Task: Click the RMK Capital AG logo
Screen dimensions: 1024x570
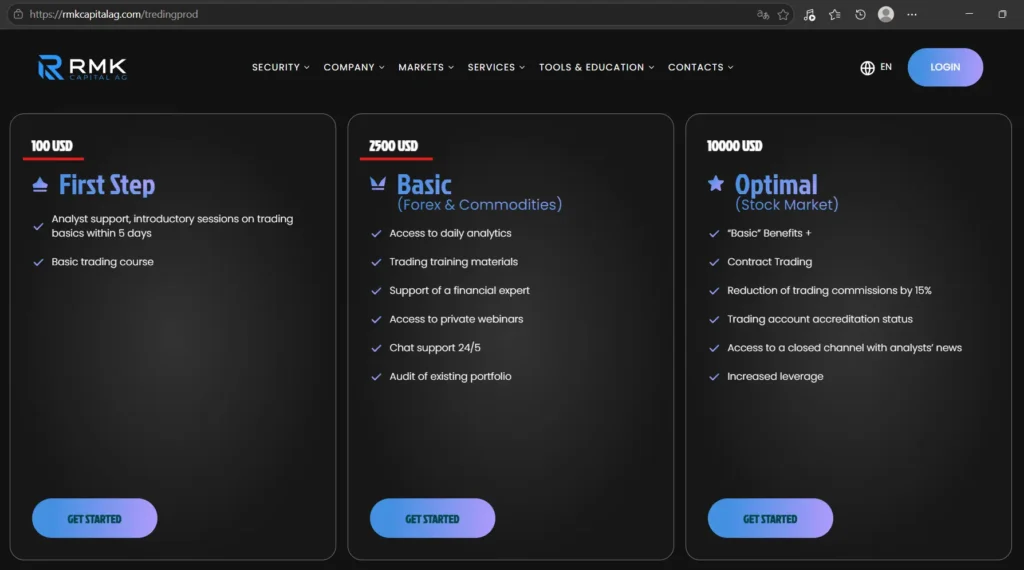Action: click(x=82, y=67)
